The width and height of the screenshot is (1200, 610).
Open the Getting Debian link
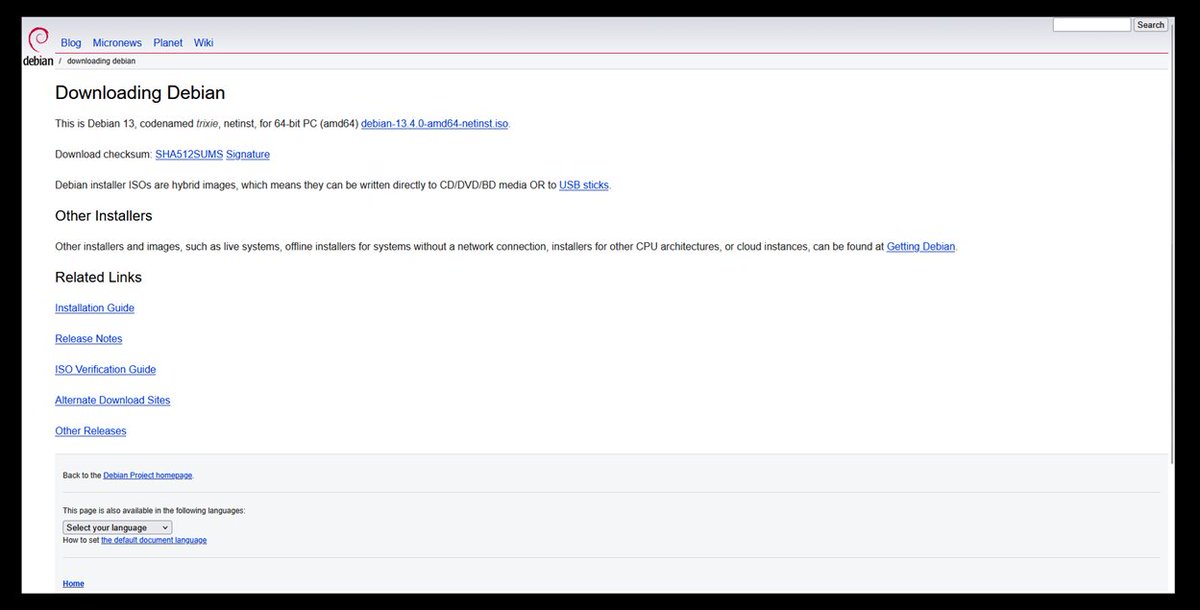pyautogui.click(x=921, y=247)
